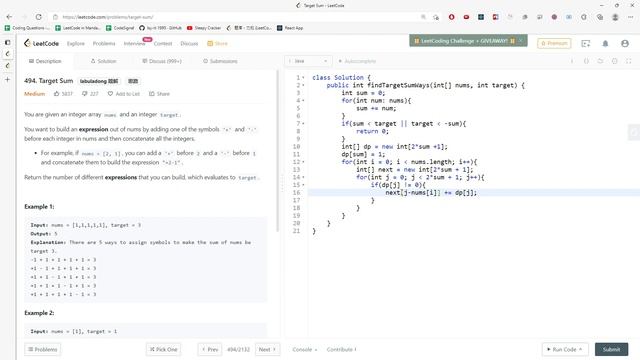640x360 pixels.
Task: Open the CodeSignal bookmark
Action: [x=120, y=28]
